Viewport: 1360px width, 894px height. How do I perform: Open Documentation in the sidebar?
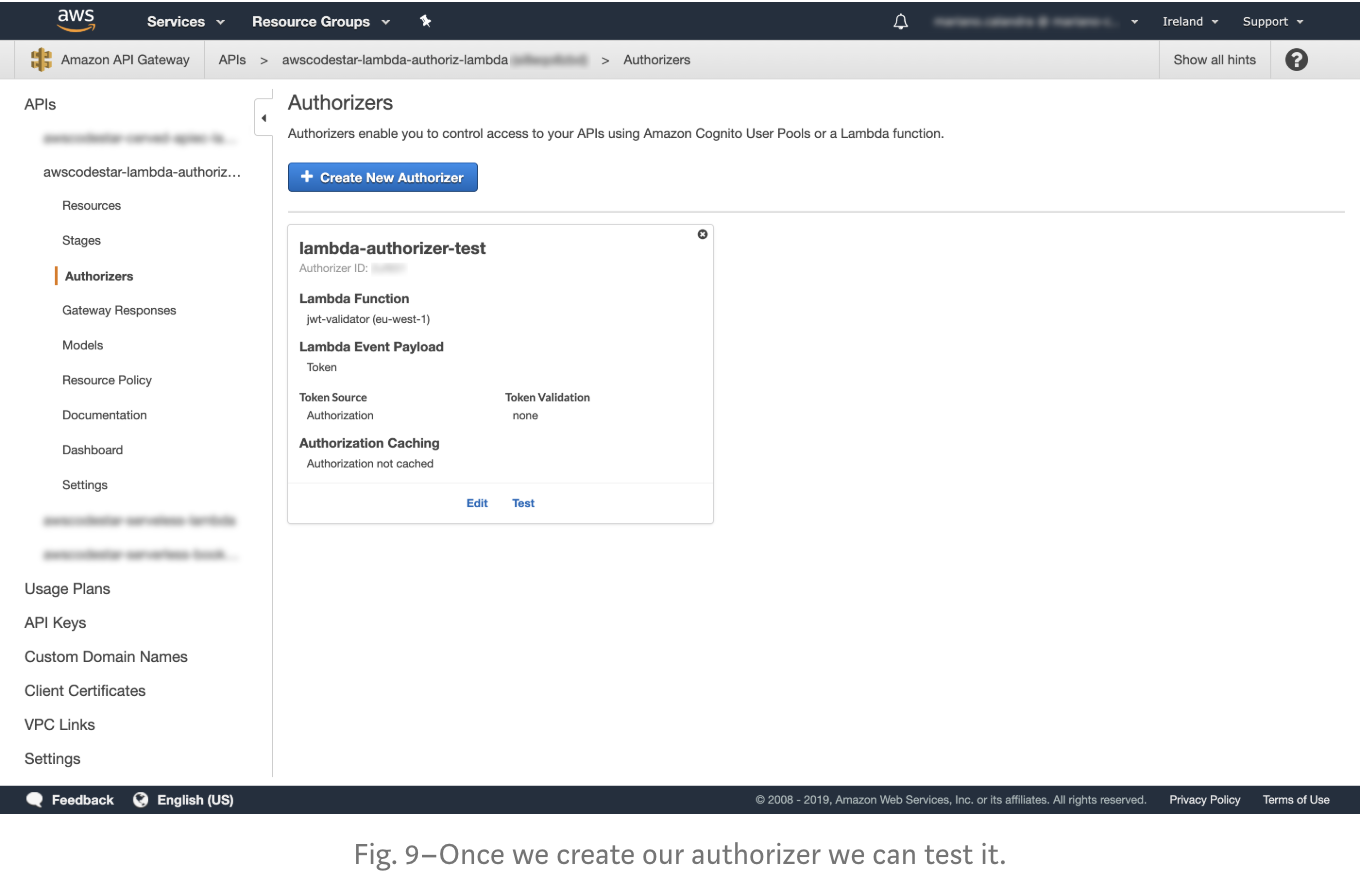coord(104,415)
